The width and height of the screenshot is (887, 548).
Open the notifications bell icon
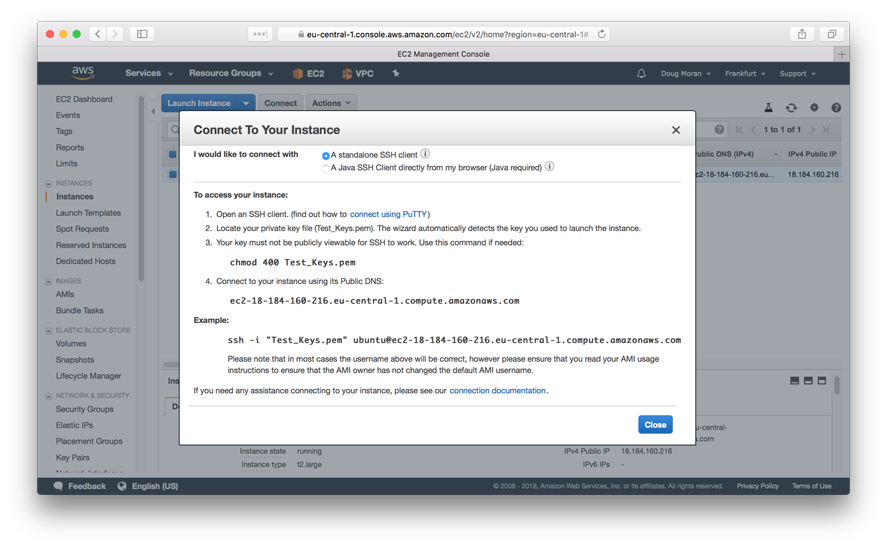[x=641, y=74]
